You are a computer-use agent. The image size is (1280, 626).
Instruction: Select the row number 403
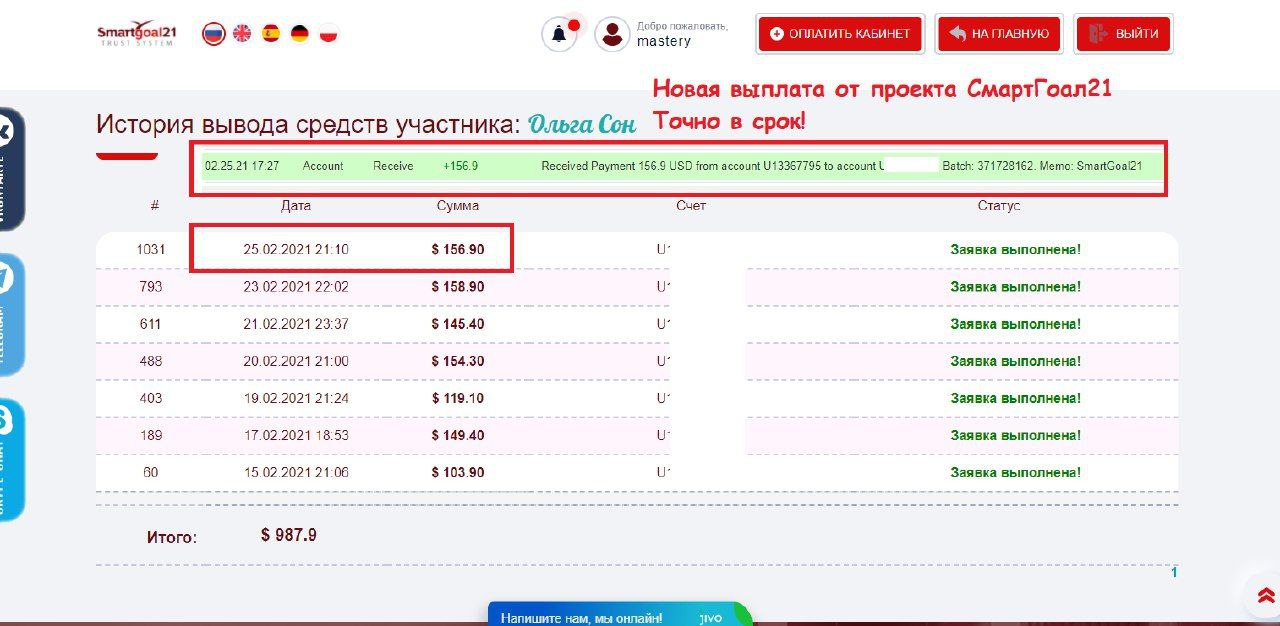[151, 398]
